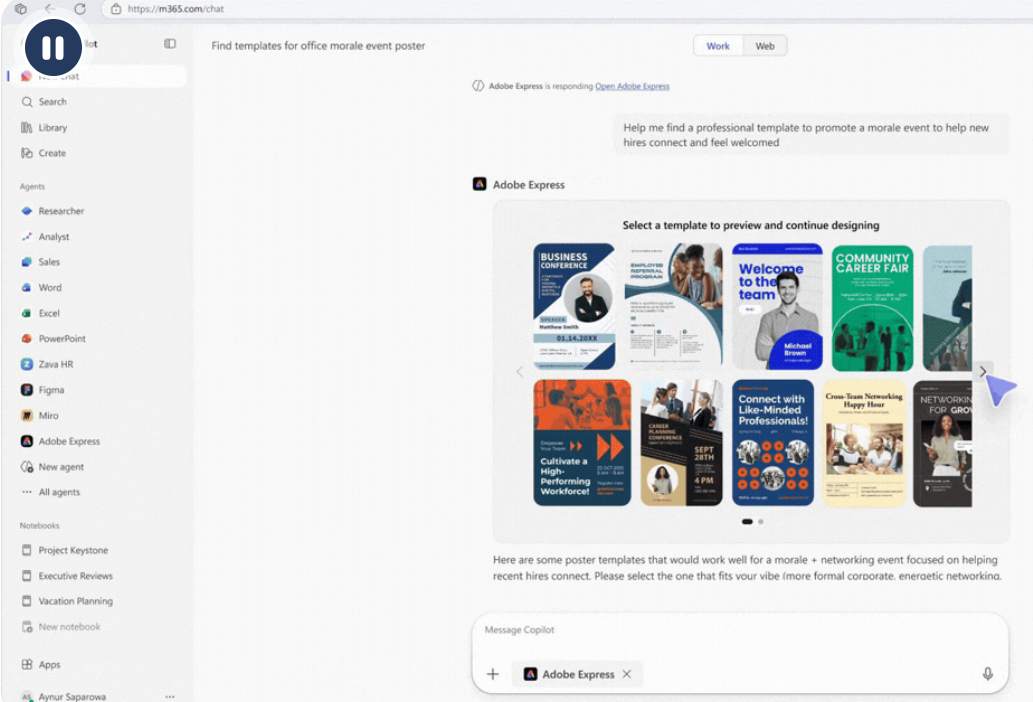Select the Cultivate a High-Performing Workforce template
Screen dimensions: 1033x702
(582, 443)
